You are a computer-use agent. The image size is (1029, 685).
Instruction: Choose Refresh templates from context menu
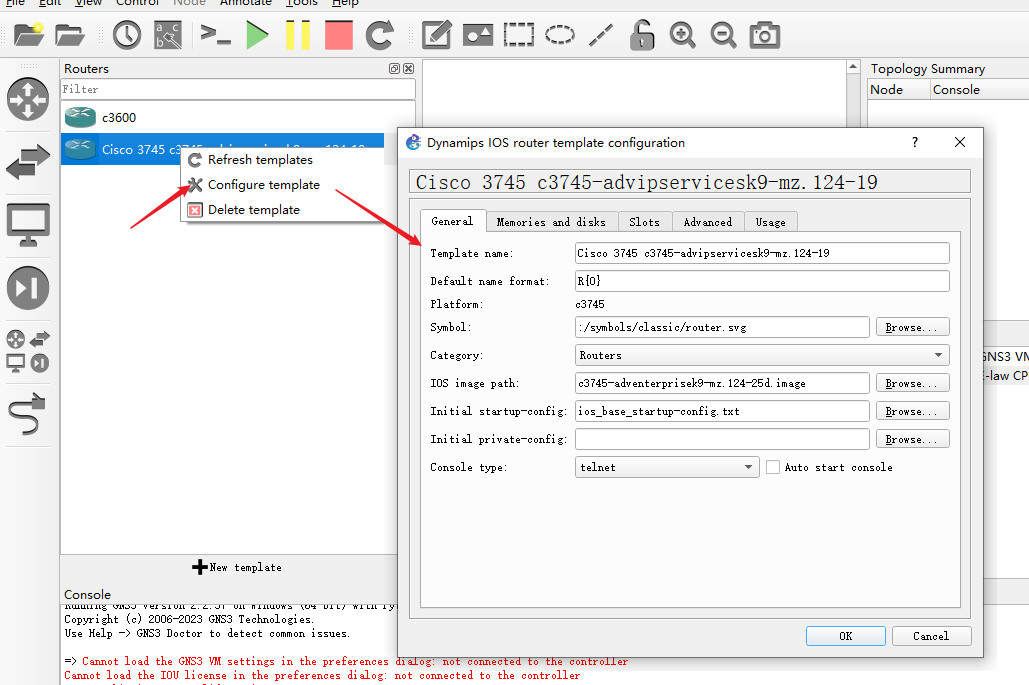point(260,159)
